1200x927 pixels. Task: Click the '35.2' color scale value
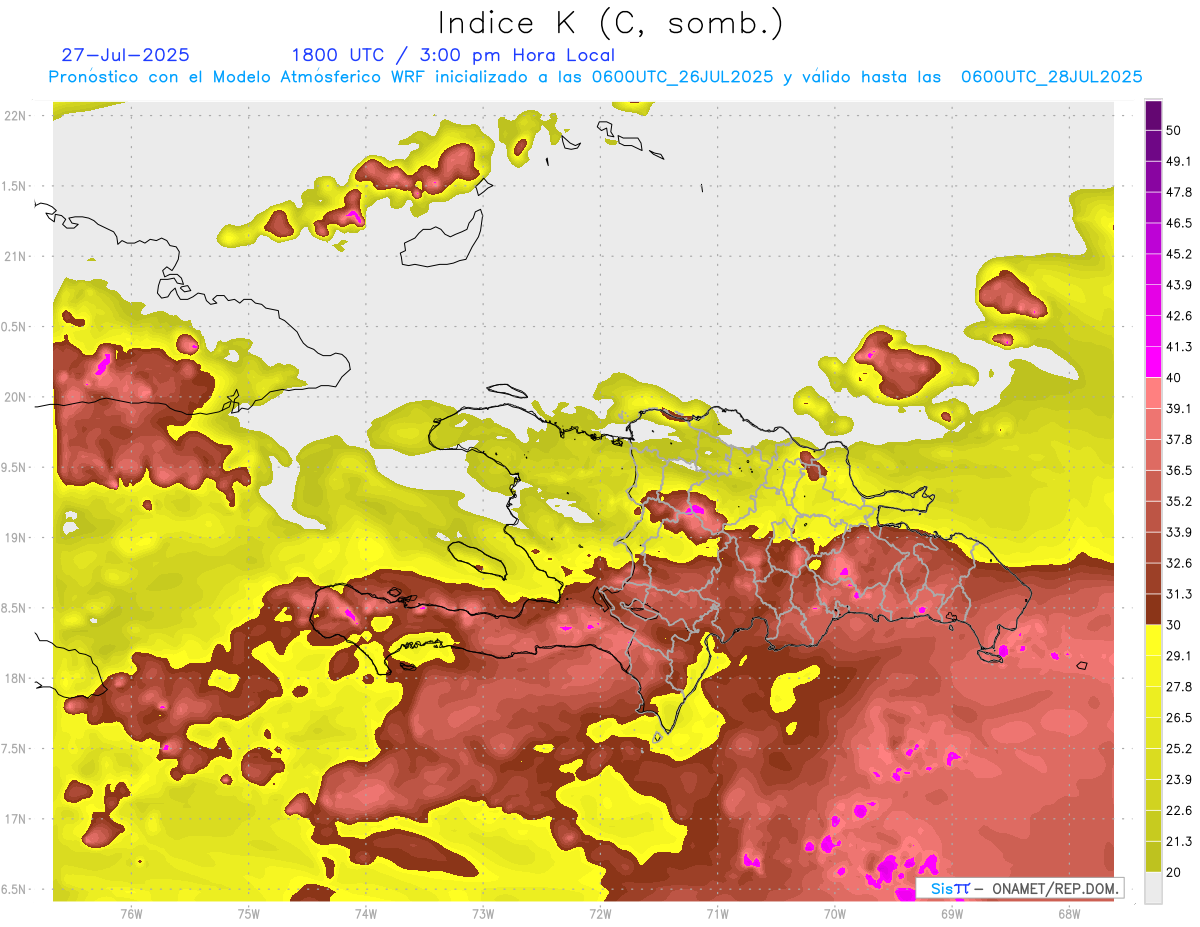(1179, 501)
